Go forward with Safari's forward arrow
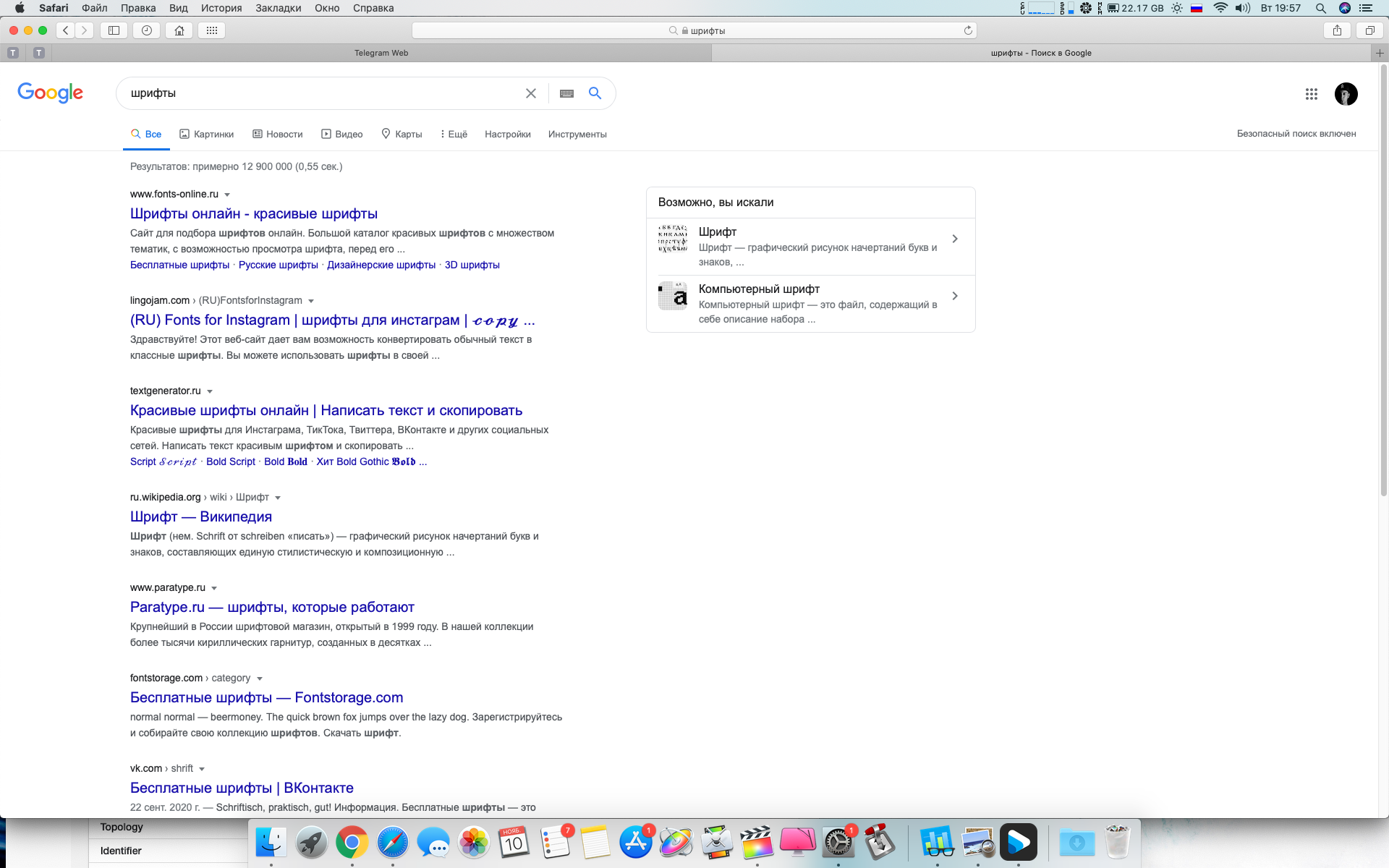Viewport: 1389px width, 868px height. pyautogui.click(x=85, y=30)
